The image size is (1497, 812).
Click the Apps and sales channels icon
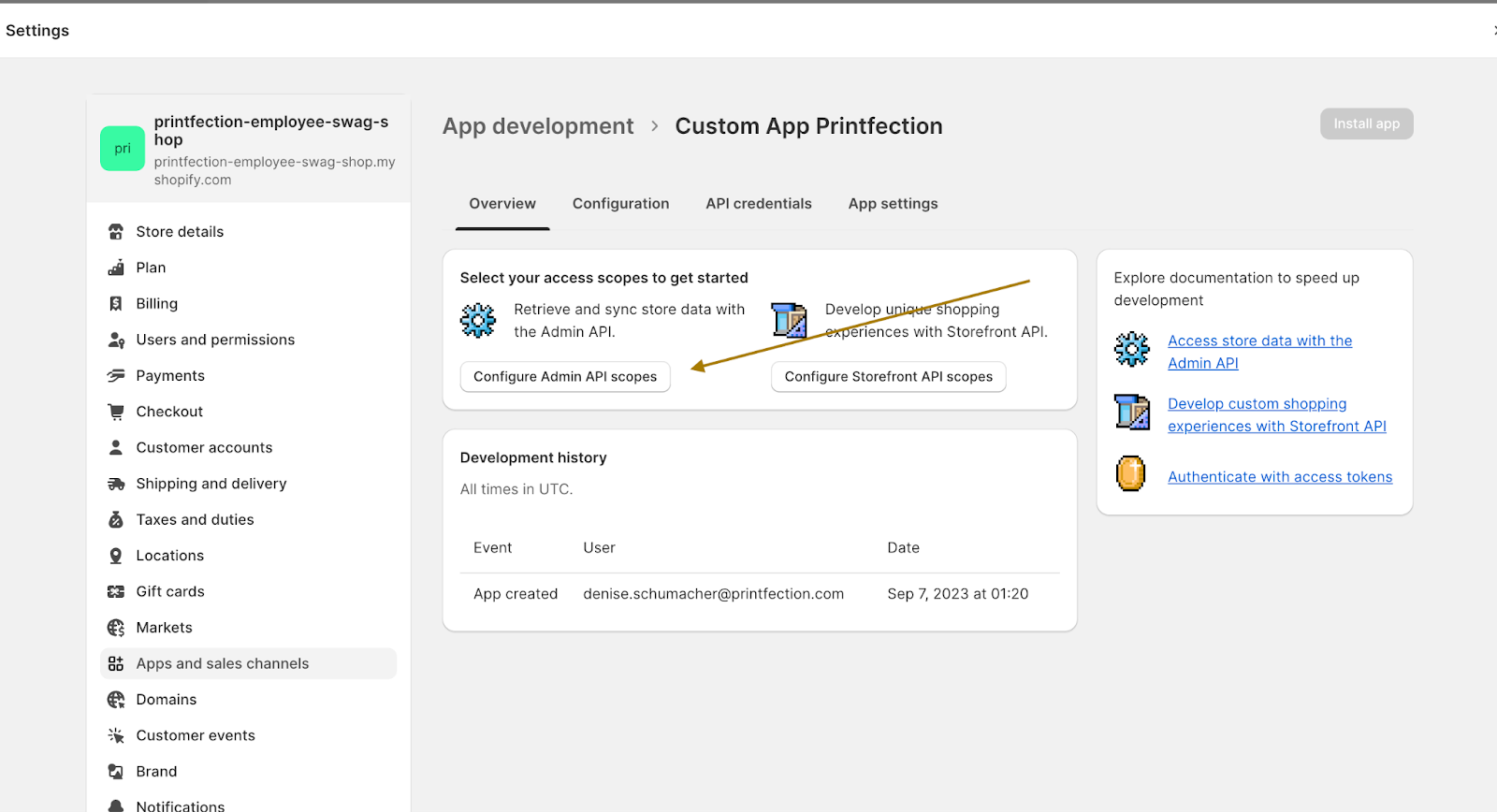coord(116,663)
